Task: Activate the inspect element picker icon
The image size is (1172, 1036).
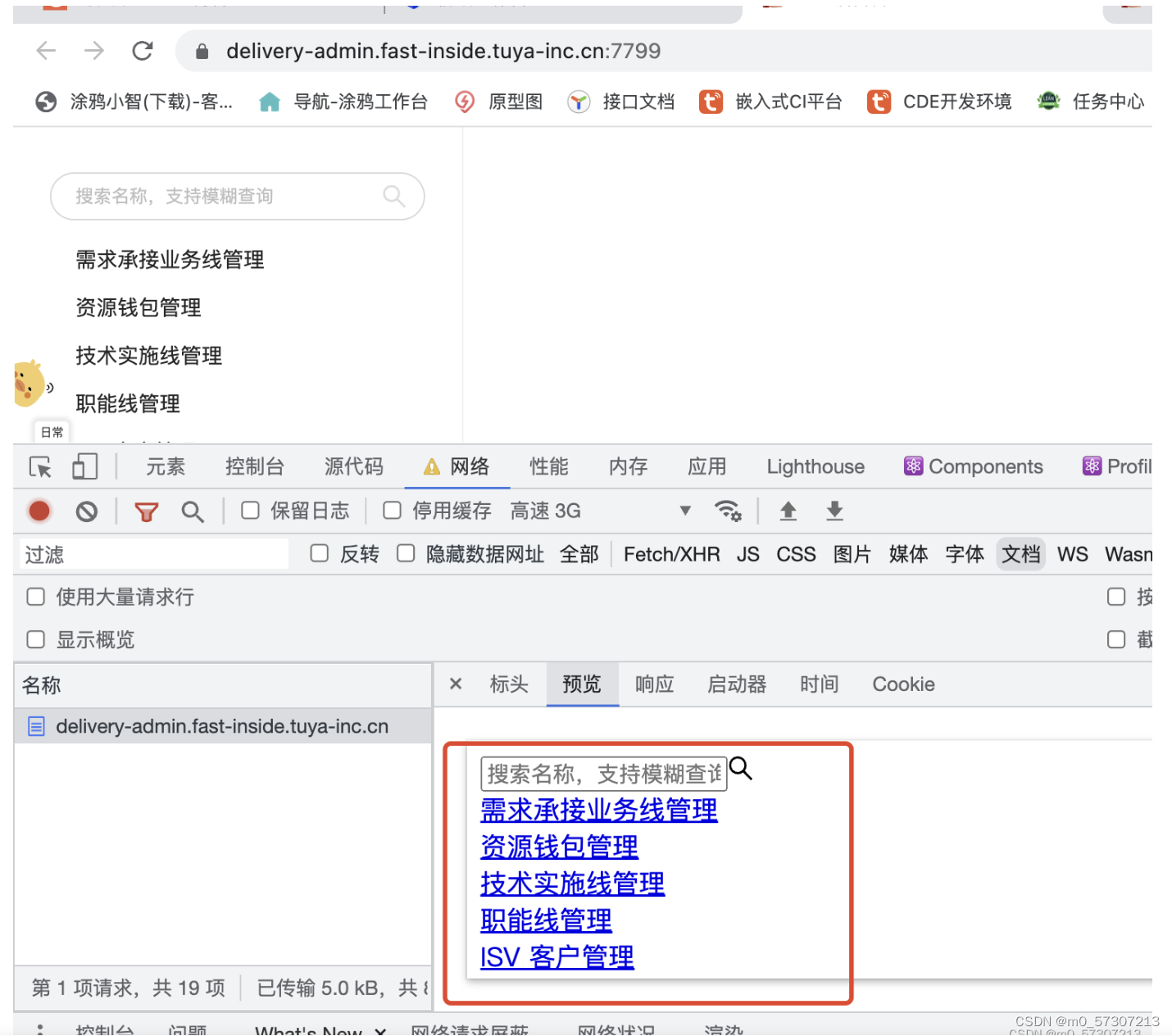Action: 40,467
